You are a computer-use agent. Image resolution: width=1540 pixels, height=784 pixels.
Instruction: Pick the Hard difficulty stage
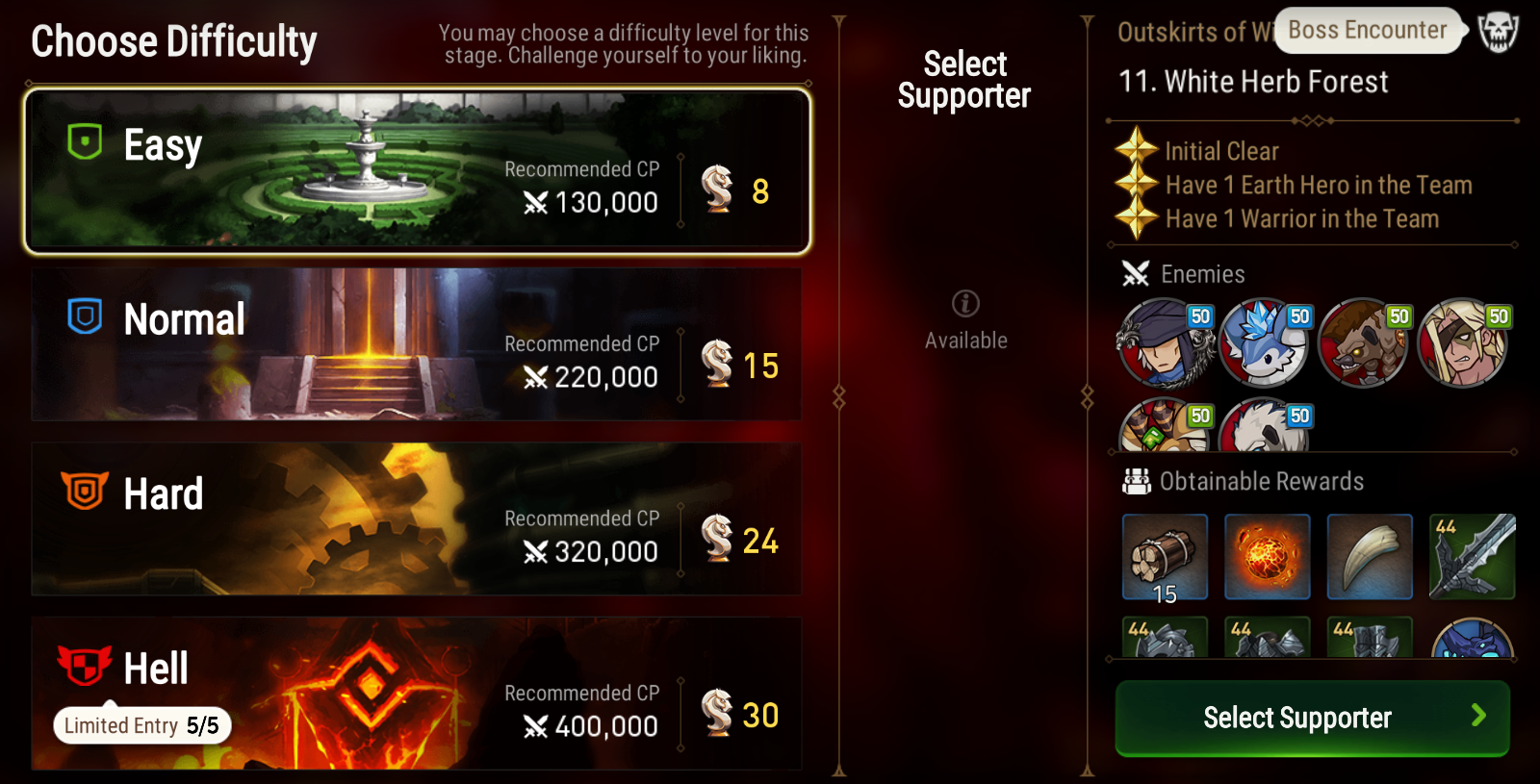[416, 518]
